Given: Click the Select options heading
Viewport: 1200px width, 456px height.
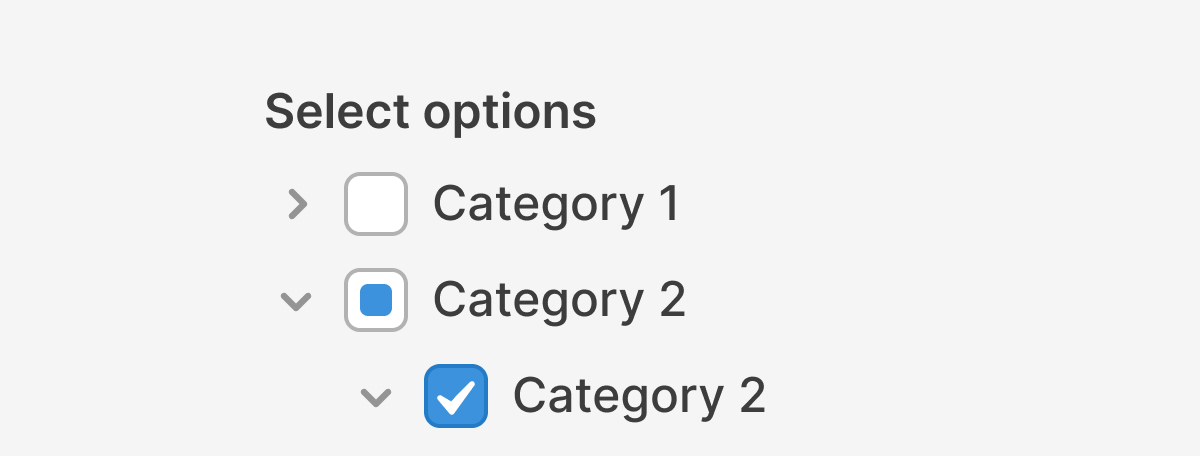Looking at the screenshot, I should pos(430,112).
